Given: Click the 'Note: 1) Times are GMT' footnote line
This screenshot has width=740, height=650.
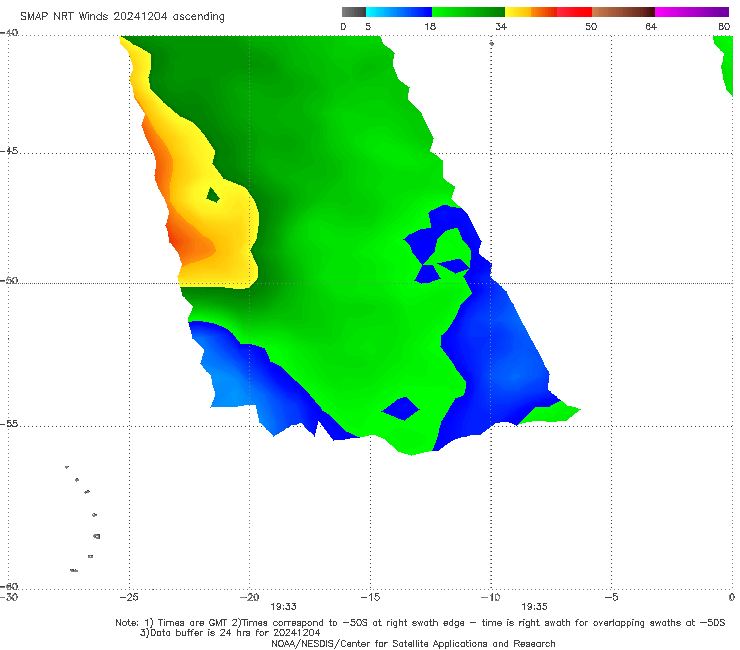Looking at the screenshot, I should [420, 623].
